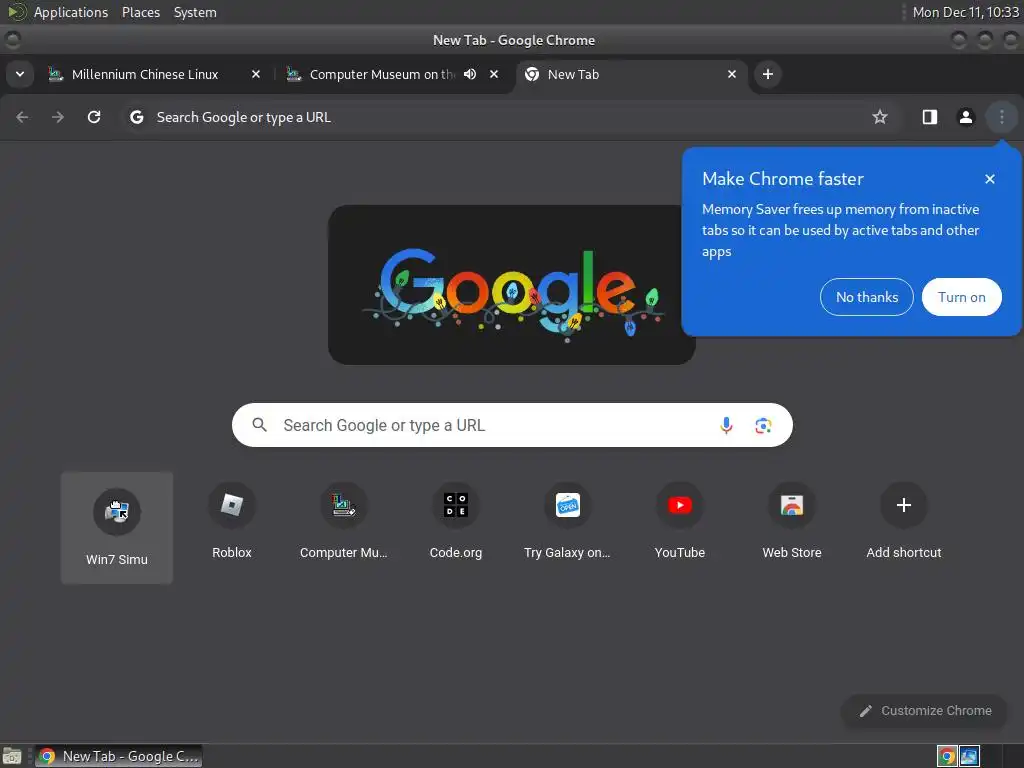Screen dimensions: 1024x768
Task: Open the Computer Mu... shortcut
Action: pyautogui.click(x=344, y=521)
